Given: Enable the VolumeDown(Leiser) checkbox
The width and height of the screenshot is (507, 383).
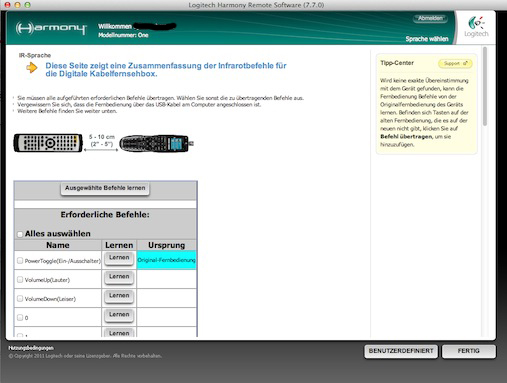Looking at the screenshot, I should coord(20,298).
